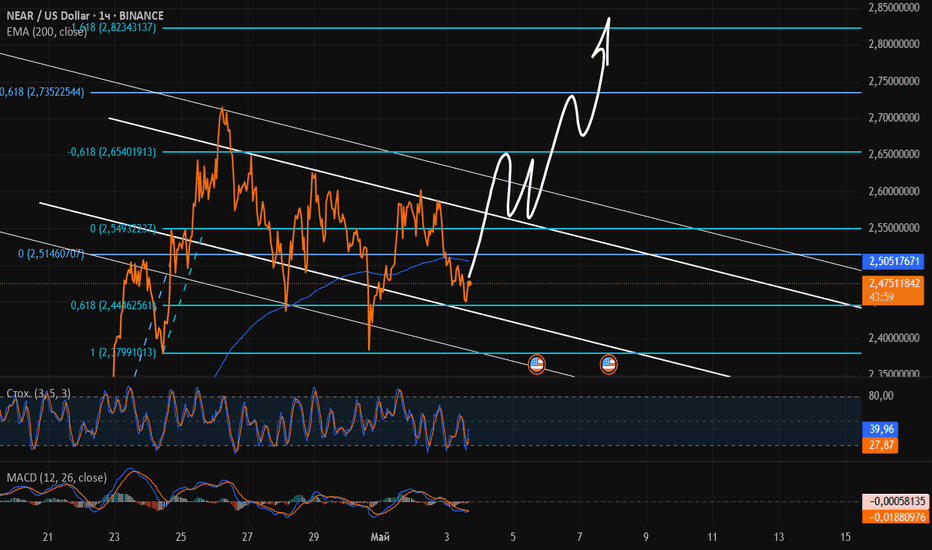The width and height of the screenshot is (932, 550).
Task: Click the price axis value 2,65000000
Action: (893, 154)
